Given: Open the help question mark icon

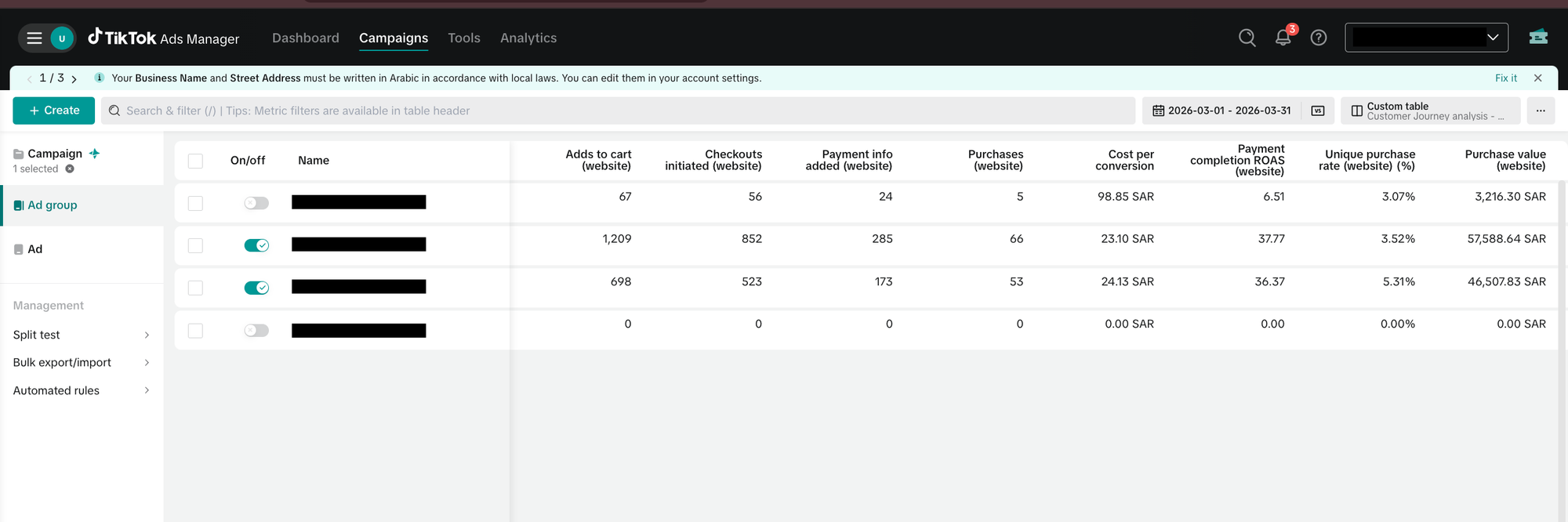Looking at the screenshot, I should [x=1319, y=38].
